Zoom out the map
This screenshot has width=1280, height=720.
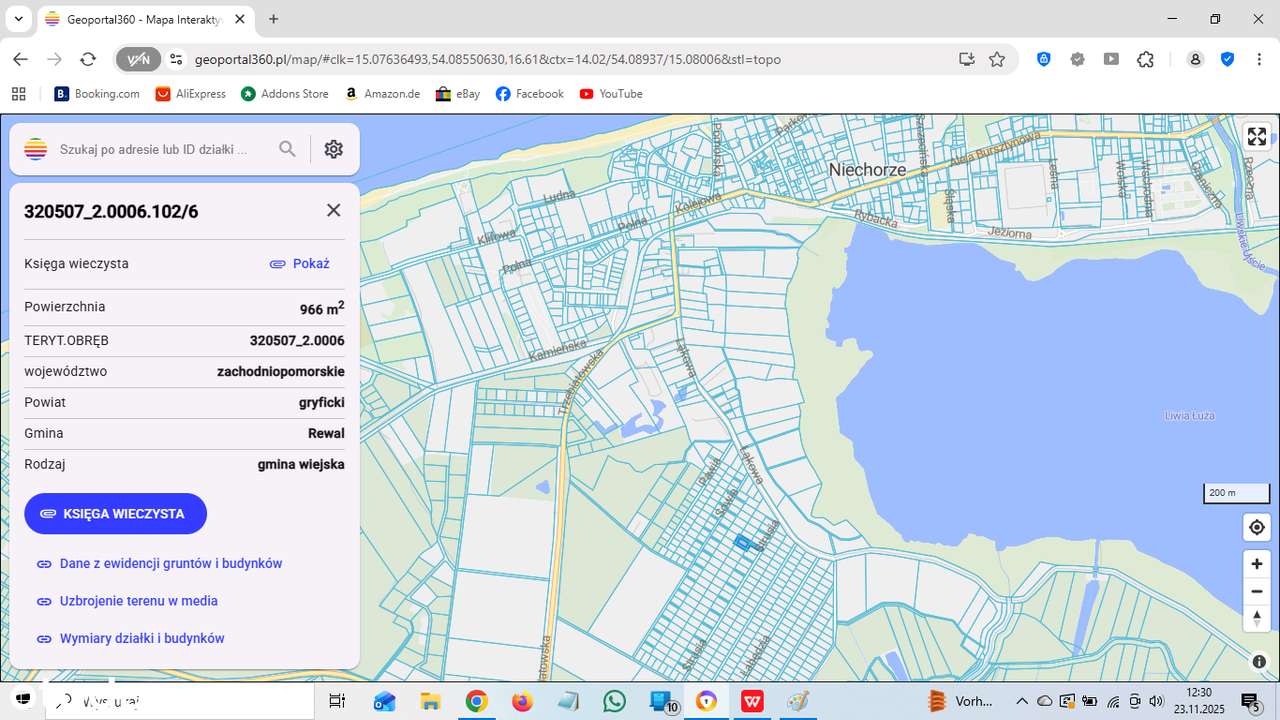(1256, 591)
